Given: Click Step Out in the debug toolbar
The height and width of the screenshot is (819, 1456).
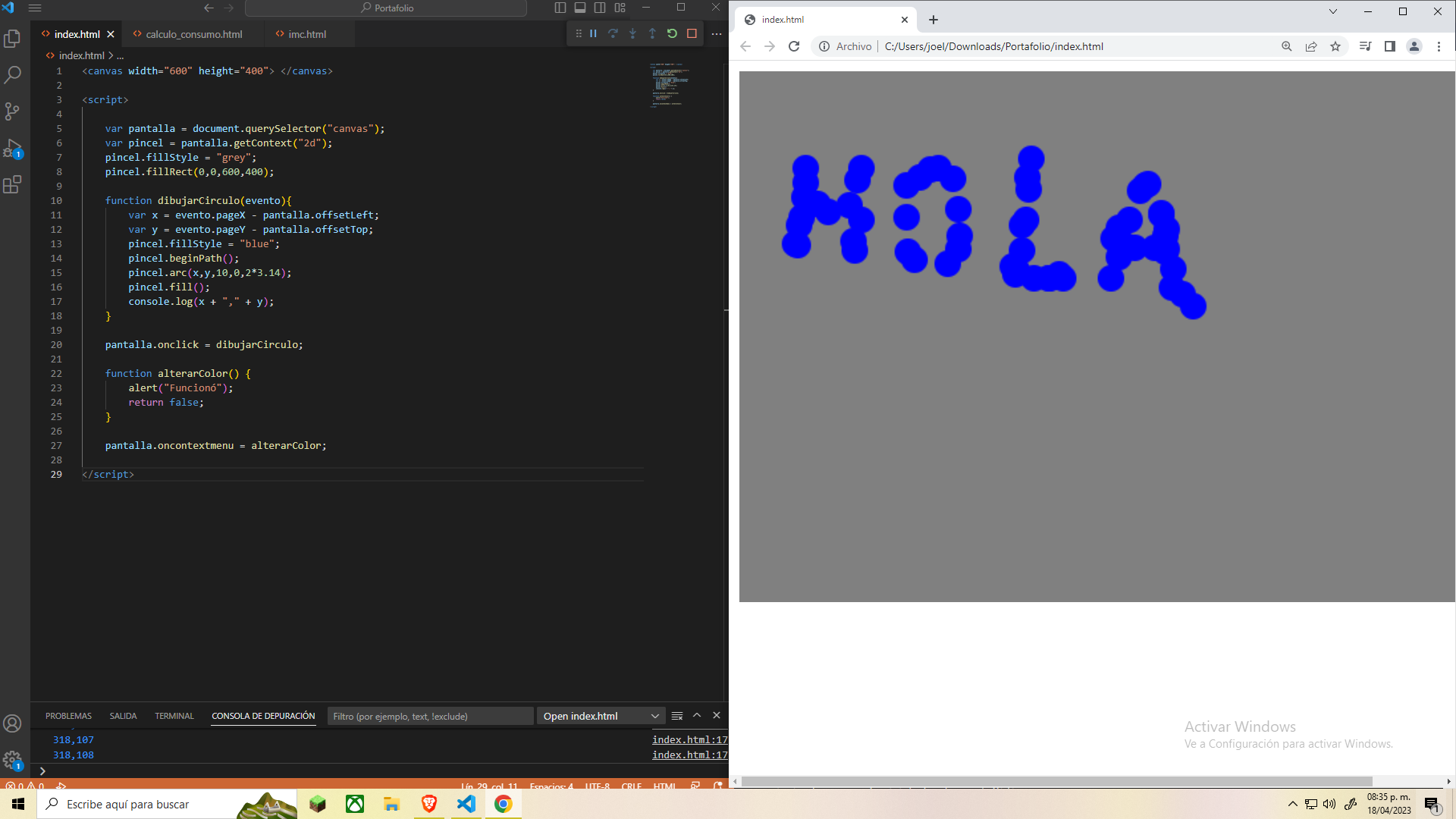Looking at the screenshot, I should click(652, 33).
